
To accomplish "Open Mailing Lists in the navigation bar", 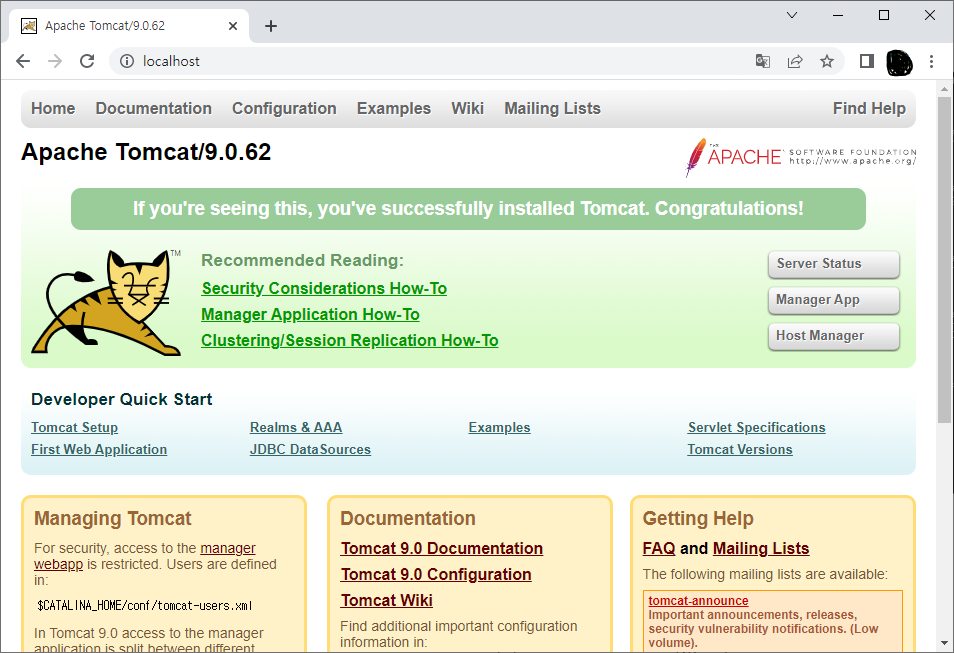I will [x=552, y=108].
